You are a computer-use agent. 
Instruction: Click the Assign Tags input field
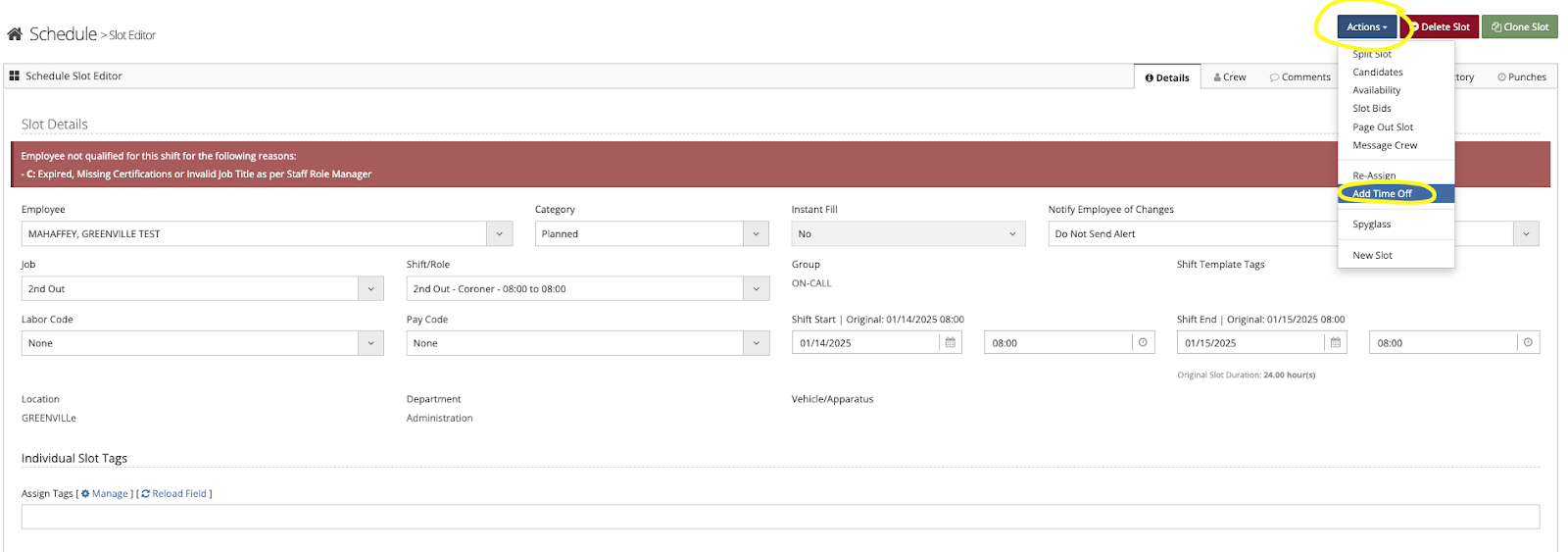click(x=780, y=517)
